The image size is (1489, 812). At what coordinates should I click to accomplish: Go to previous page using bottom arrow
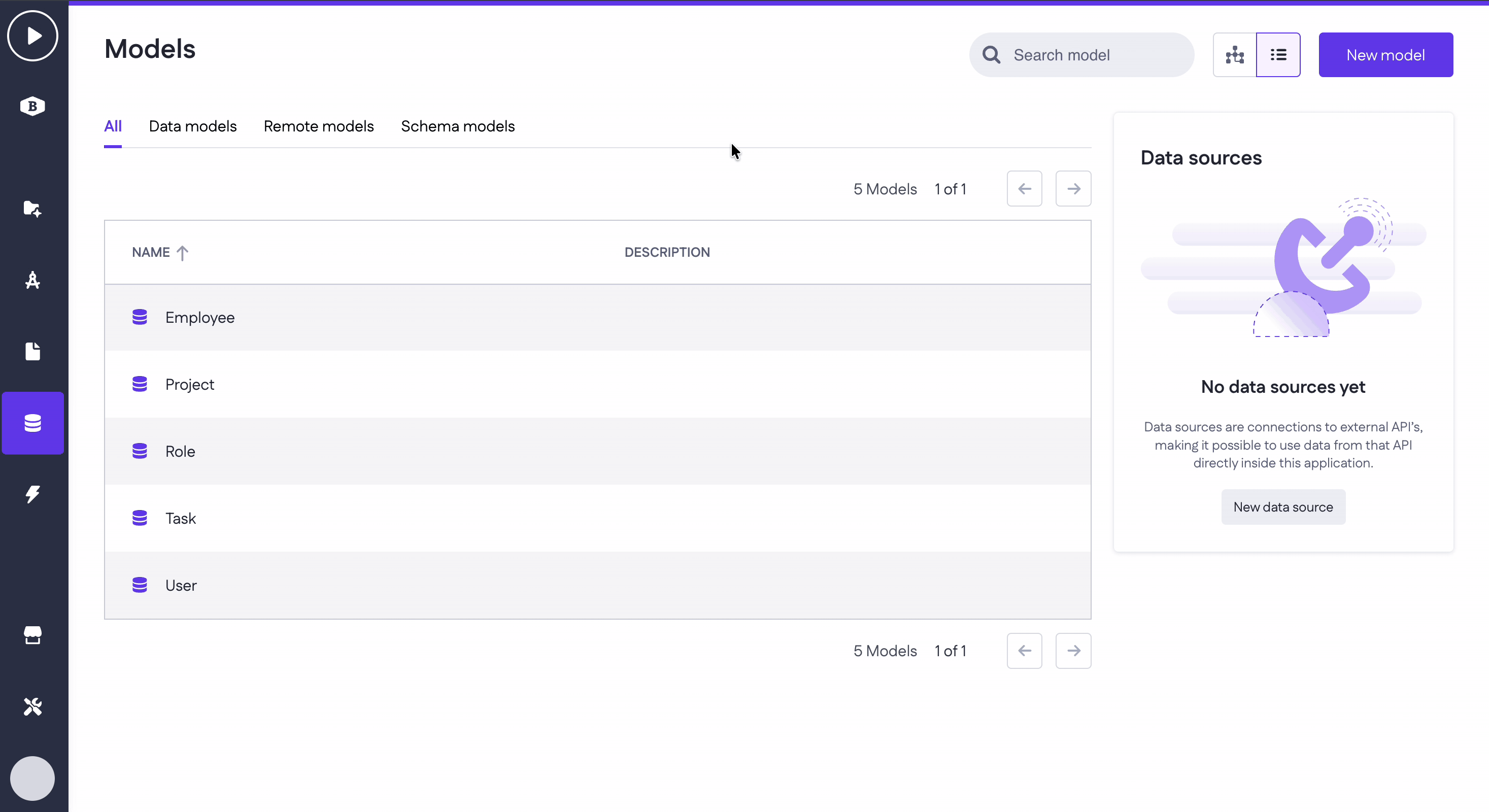point(1024,651)
